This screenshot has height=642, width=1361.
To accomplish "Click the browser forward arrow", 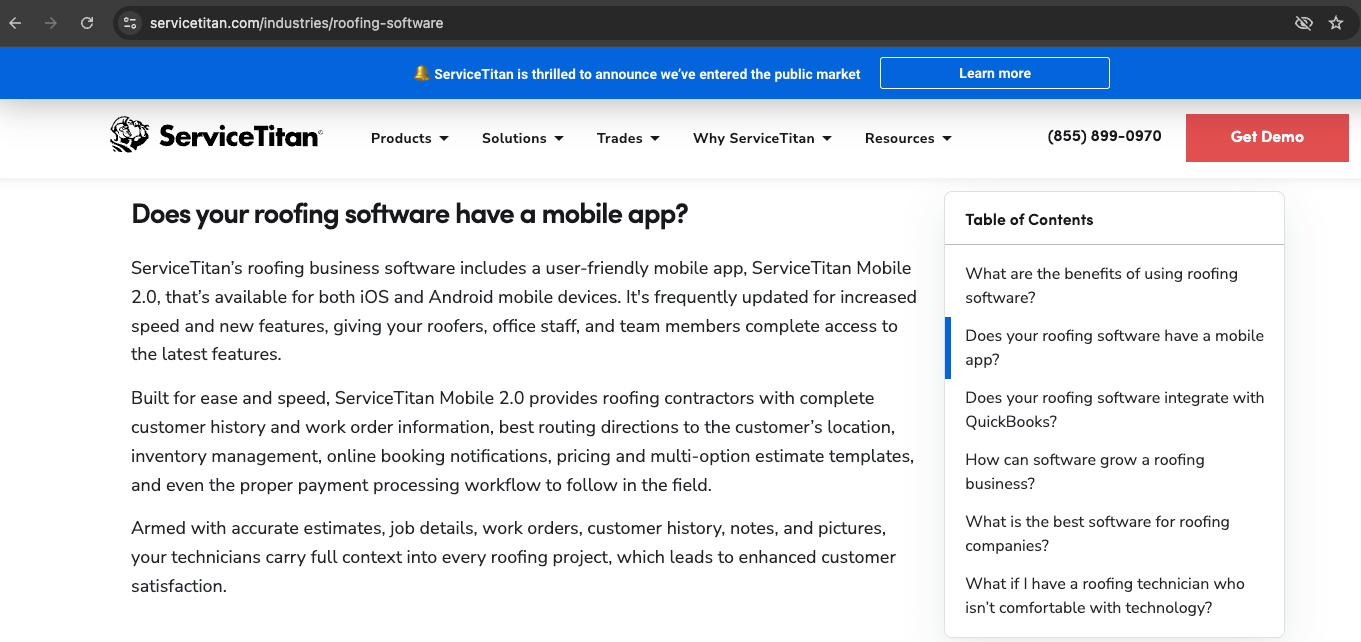I will (x=51, y=22).
